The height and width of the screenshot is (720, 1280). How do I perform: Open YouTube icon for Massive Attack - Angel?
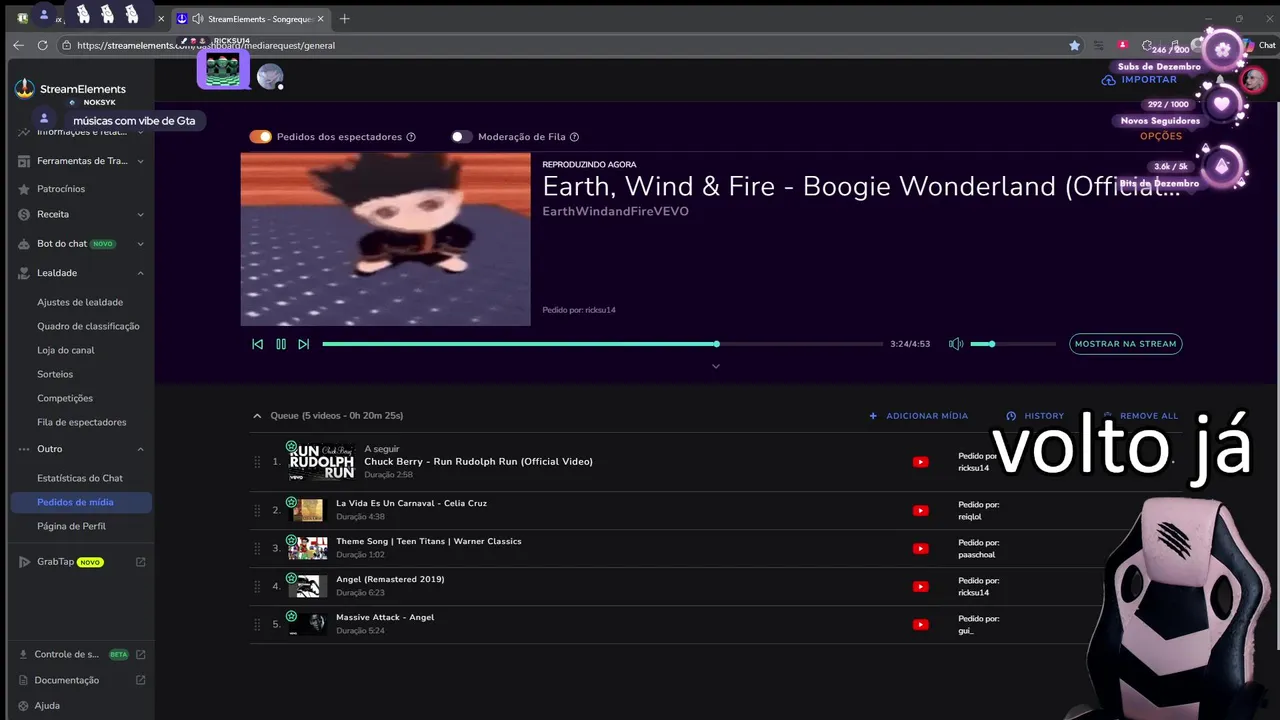pos(921,625)
